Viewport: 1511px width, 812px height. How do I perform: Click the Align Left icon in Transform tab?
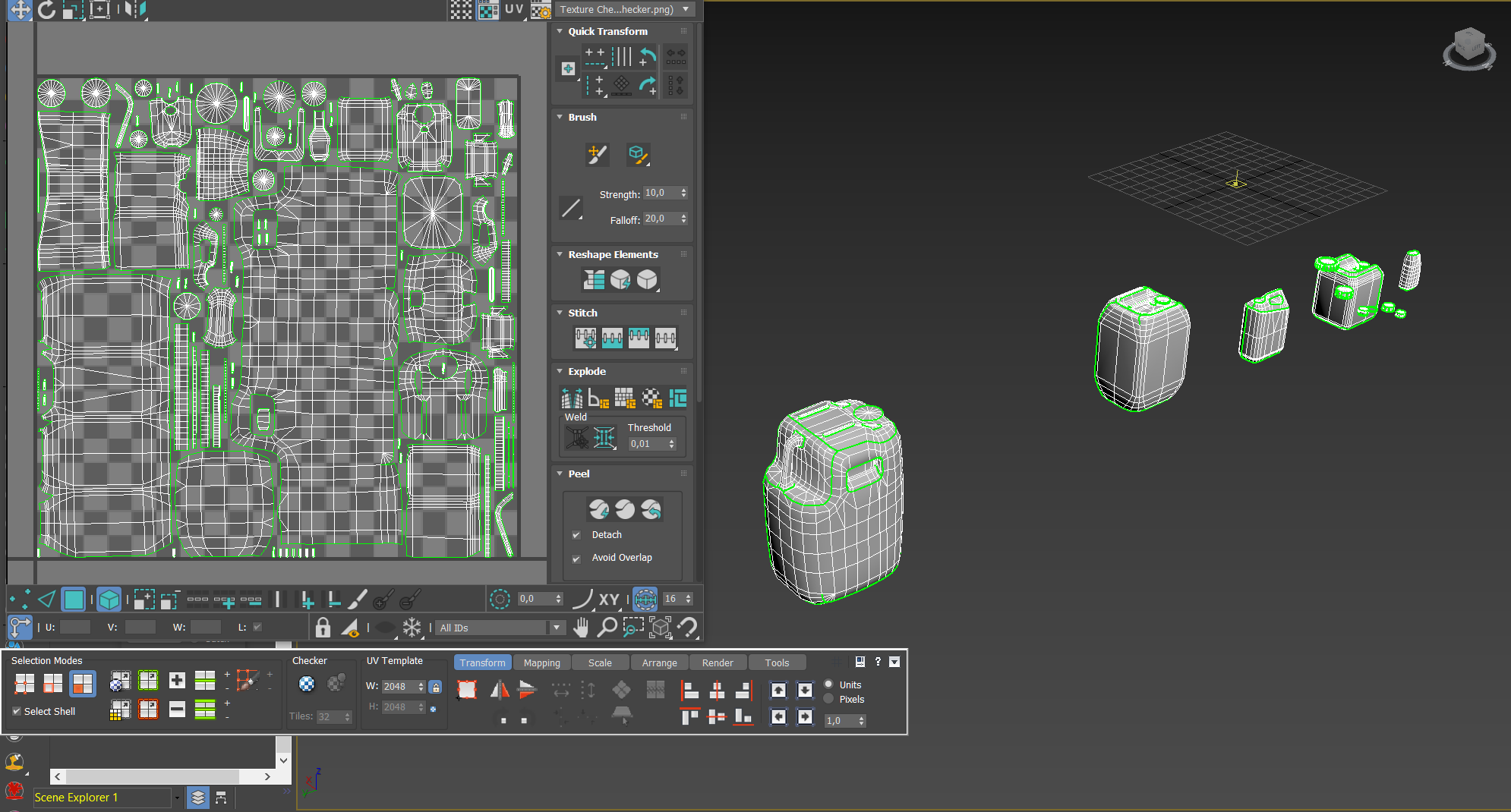[690, 690]
